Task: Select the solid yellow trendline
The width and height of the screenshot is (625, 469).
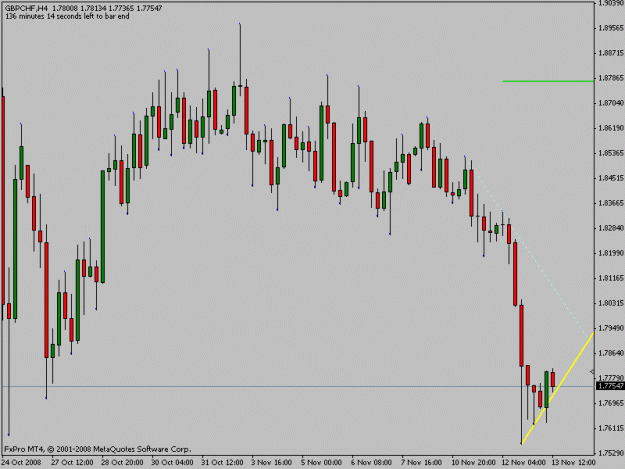Action: coord(558,388)
